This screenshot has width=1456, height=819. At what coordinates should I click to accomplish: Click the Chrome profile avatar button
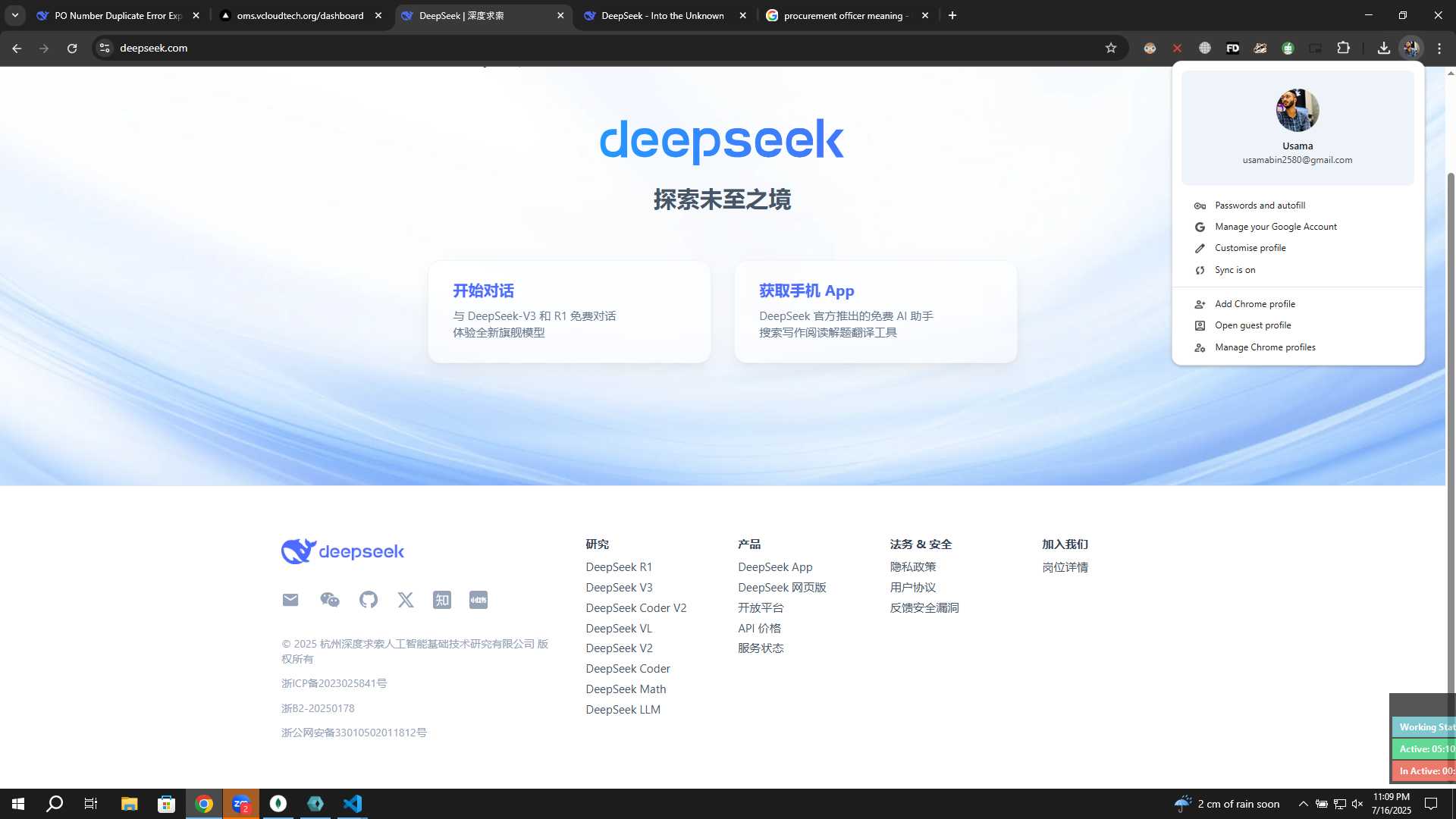[1411, 48]
